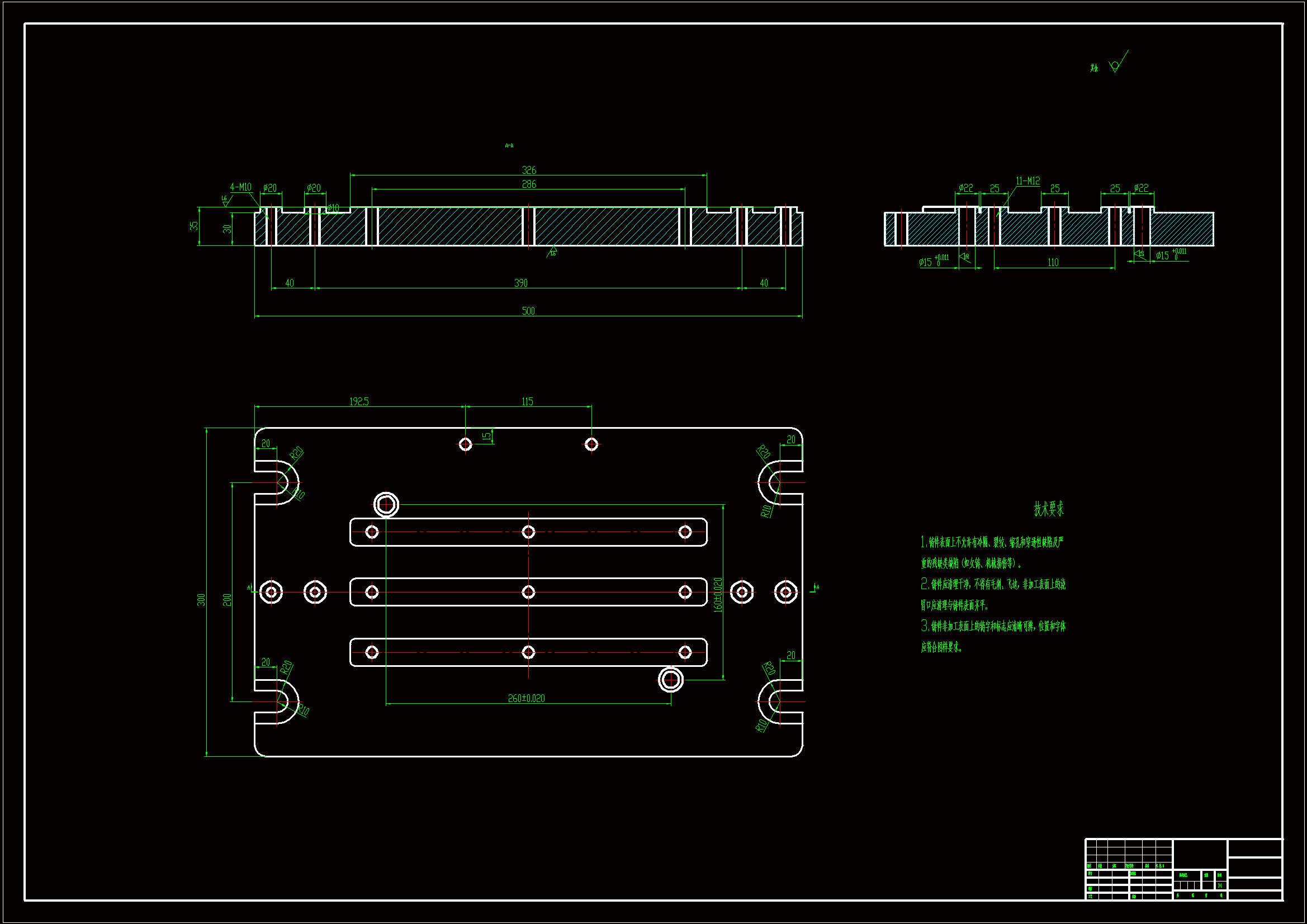Image resolution: width=1307 pixels, height=924 pixels.
Task: Click the lower-right locating pin hole circle
Action: pos(671,679)
